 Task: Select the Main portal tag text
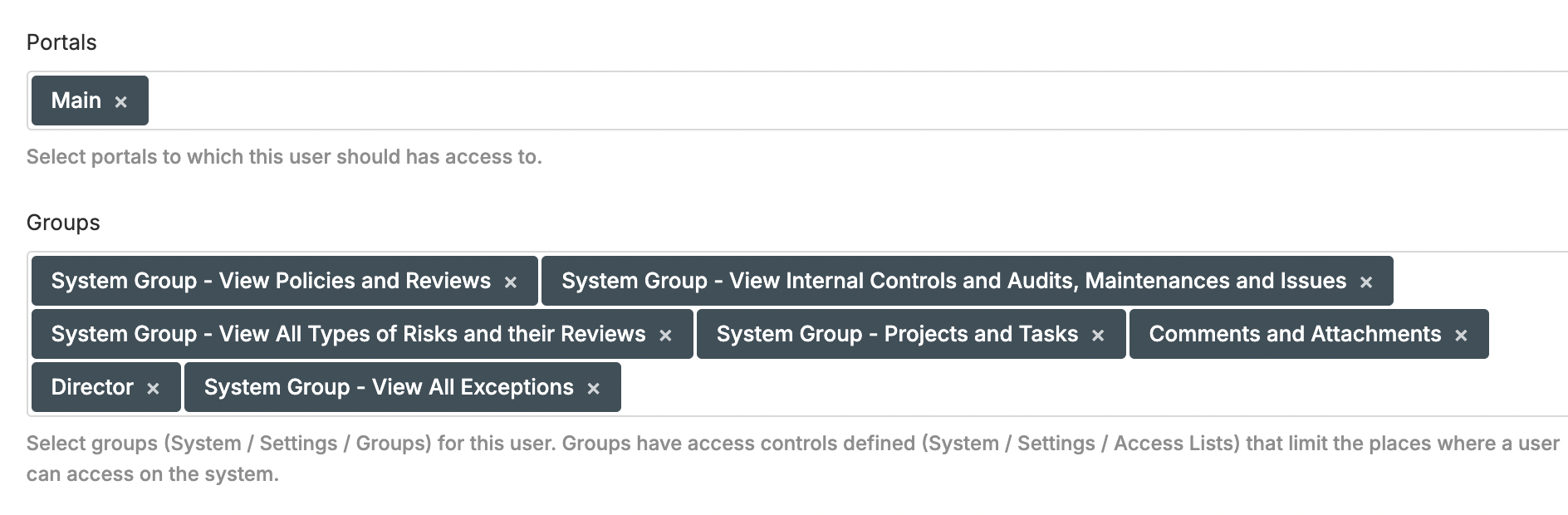tap(76, 101)
